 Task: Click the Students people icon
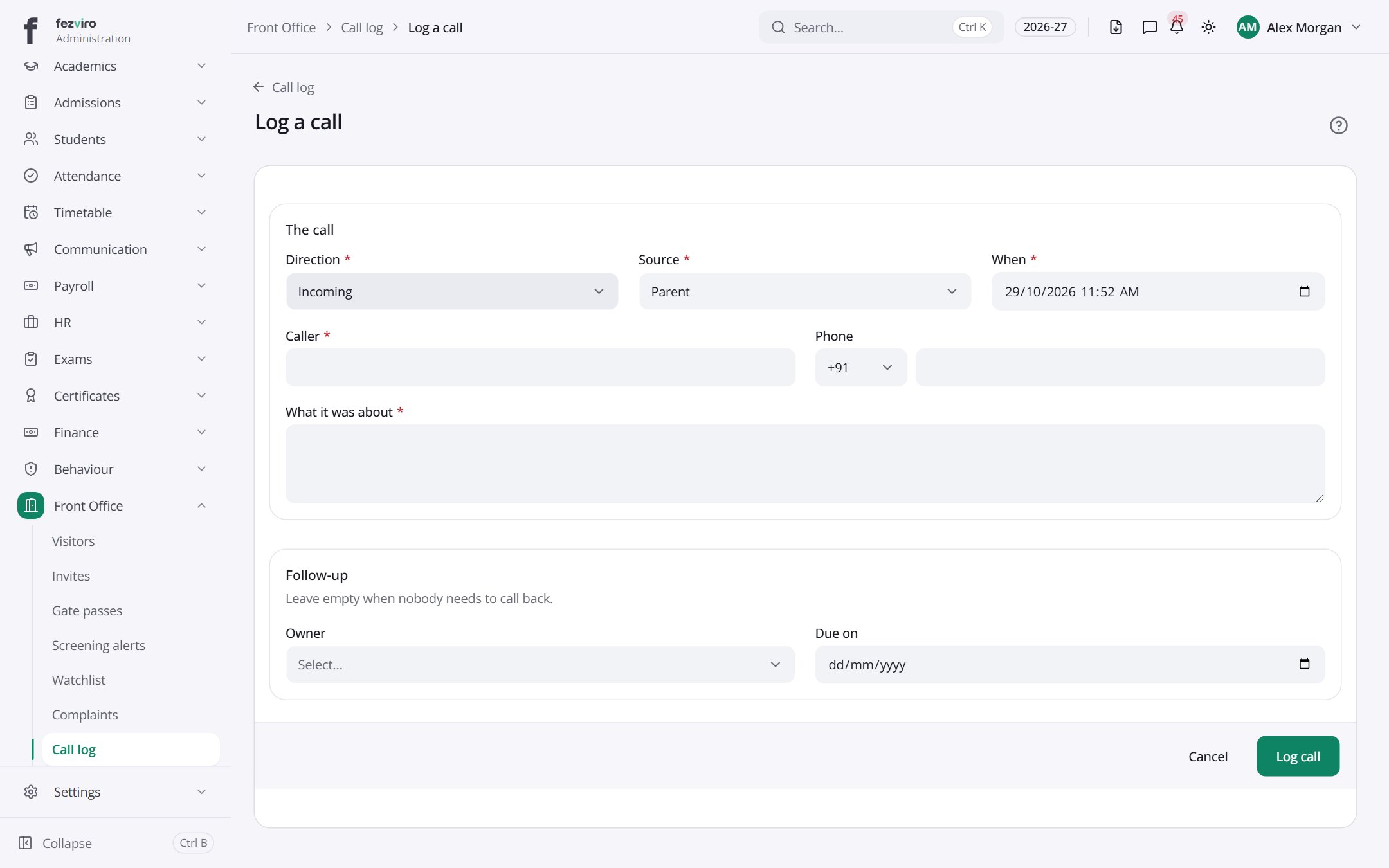31,140
